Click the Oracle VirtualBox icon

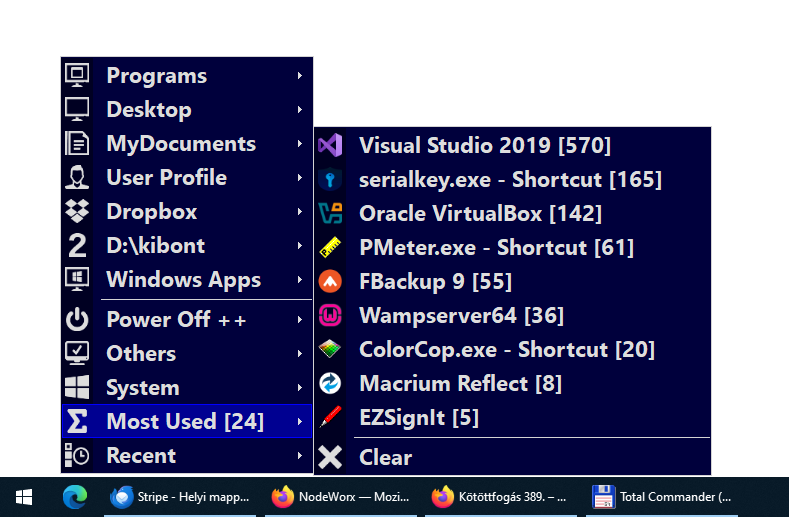pyautogui.click(x=330, y=214)
